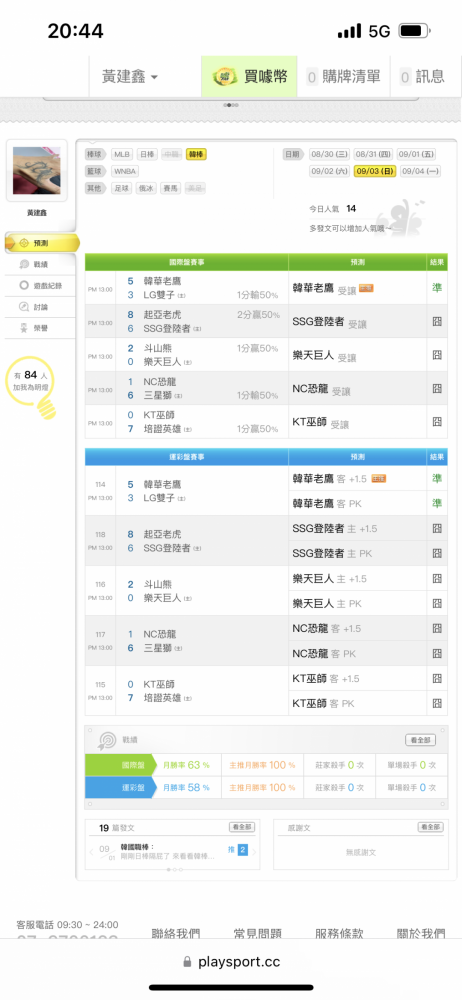462x1000 pixels.
Task: Open the 買噱幣 coin purchase button
Action: pyautogui.click(x=250, y=77)
